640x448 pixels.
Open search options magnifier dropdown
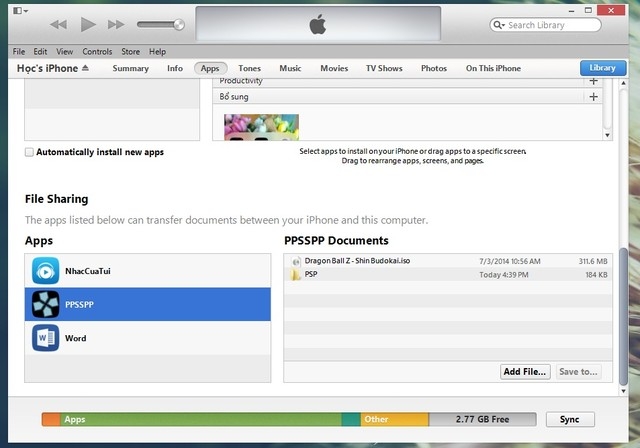point(499,25)
